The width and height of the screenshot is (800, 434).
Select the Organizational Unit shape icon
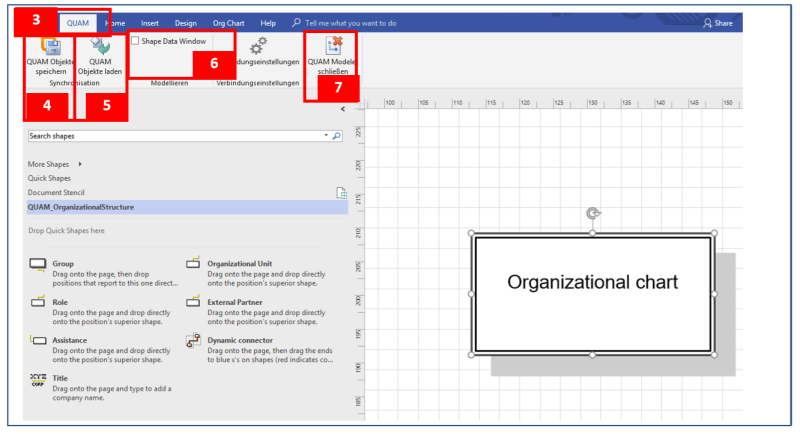click(x=194, y=265)
